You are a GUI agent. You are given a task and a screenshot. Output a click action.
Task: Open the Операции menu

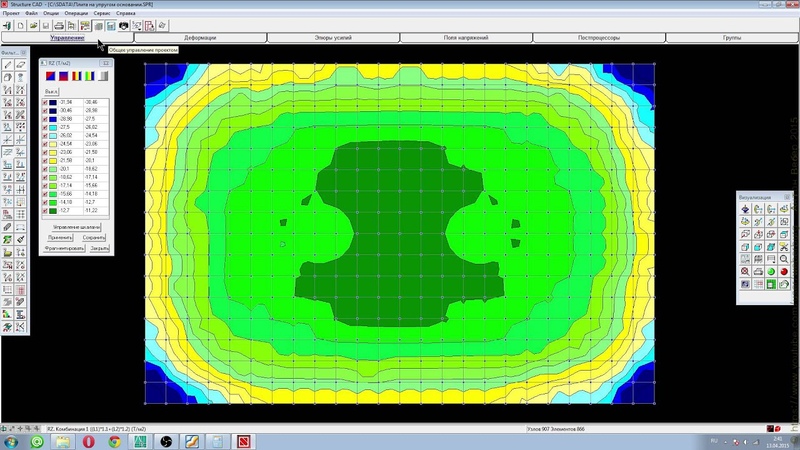click(x=76, y=13)
